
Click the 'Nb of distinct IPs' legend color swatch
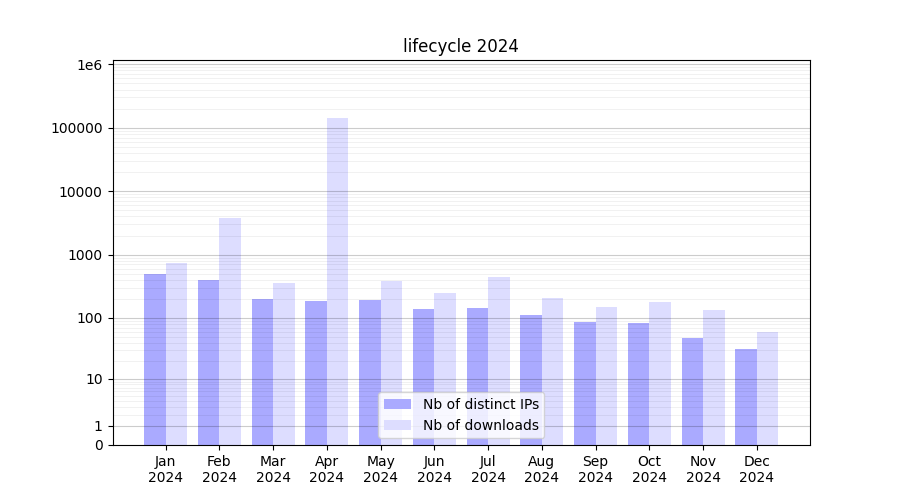[x=397, y=404]
